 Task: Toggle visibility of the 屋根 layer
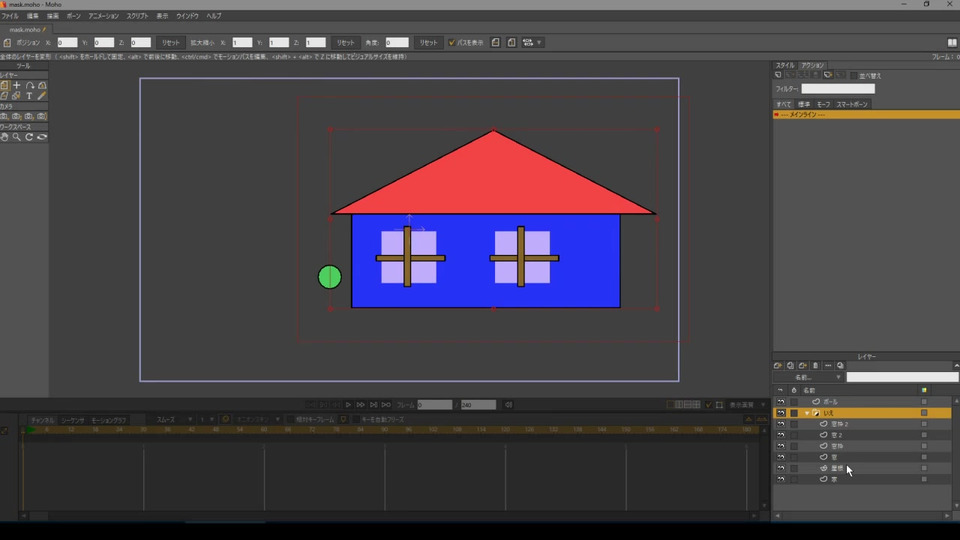(x=780, y=468)
